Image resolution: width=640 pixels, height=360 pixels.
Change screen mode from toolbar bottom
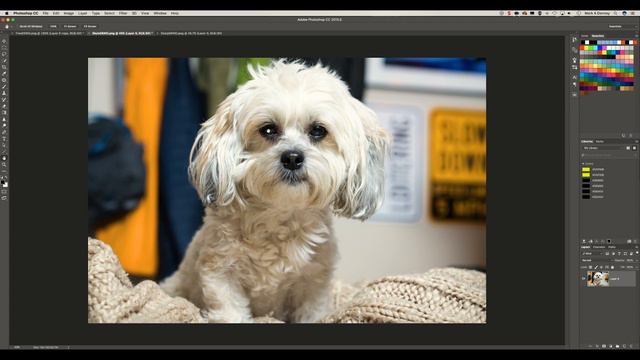point(4,198)
